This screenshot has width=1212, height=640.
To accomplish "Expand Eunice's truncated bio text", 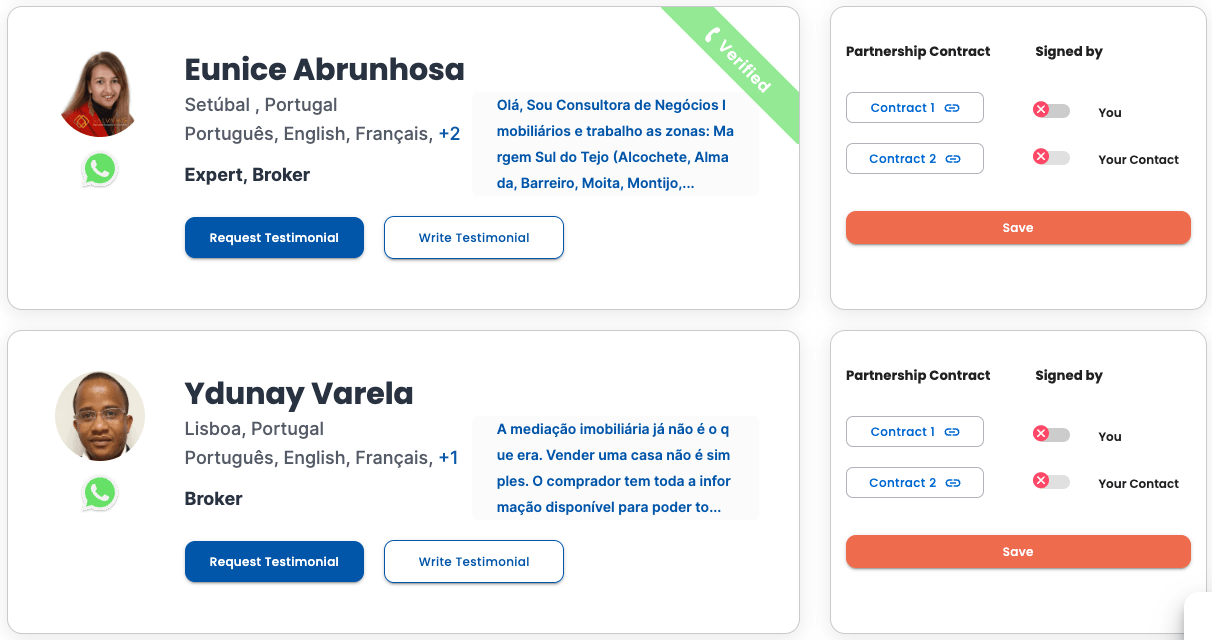I will click(x=615, y=144).
